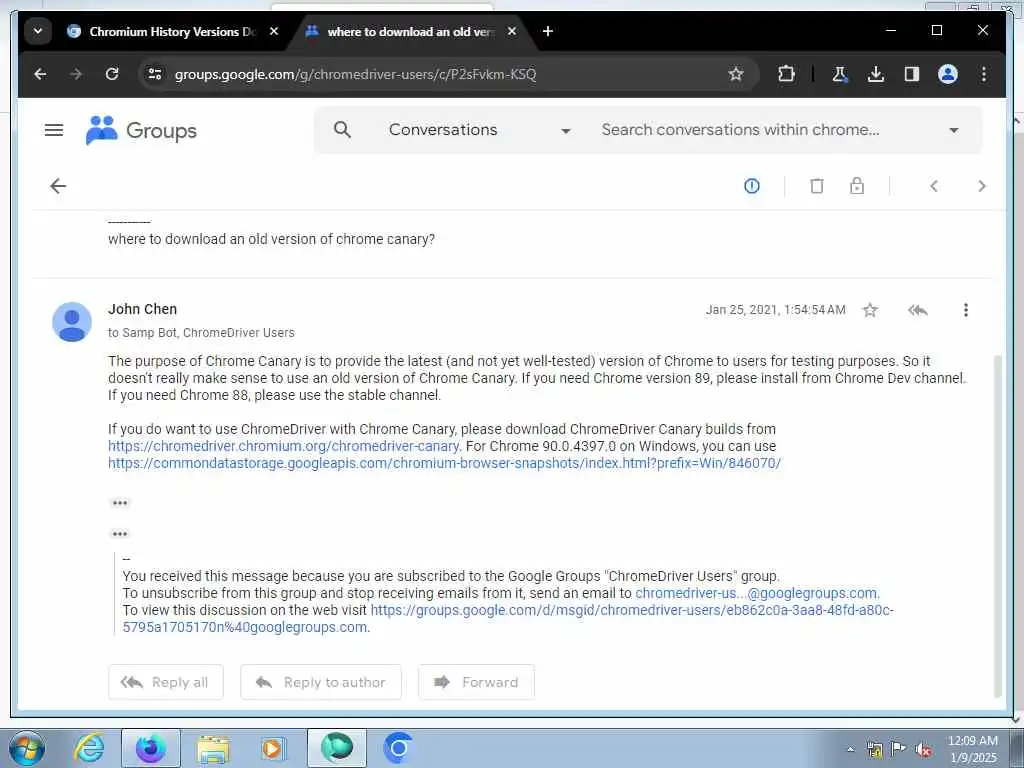Open Chrome Labs flask icon

click(x=840, y=74)
